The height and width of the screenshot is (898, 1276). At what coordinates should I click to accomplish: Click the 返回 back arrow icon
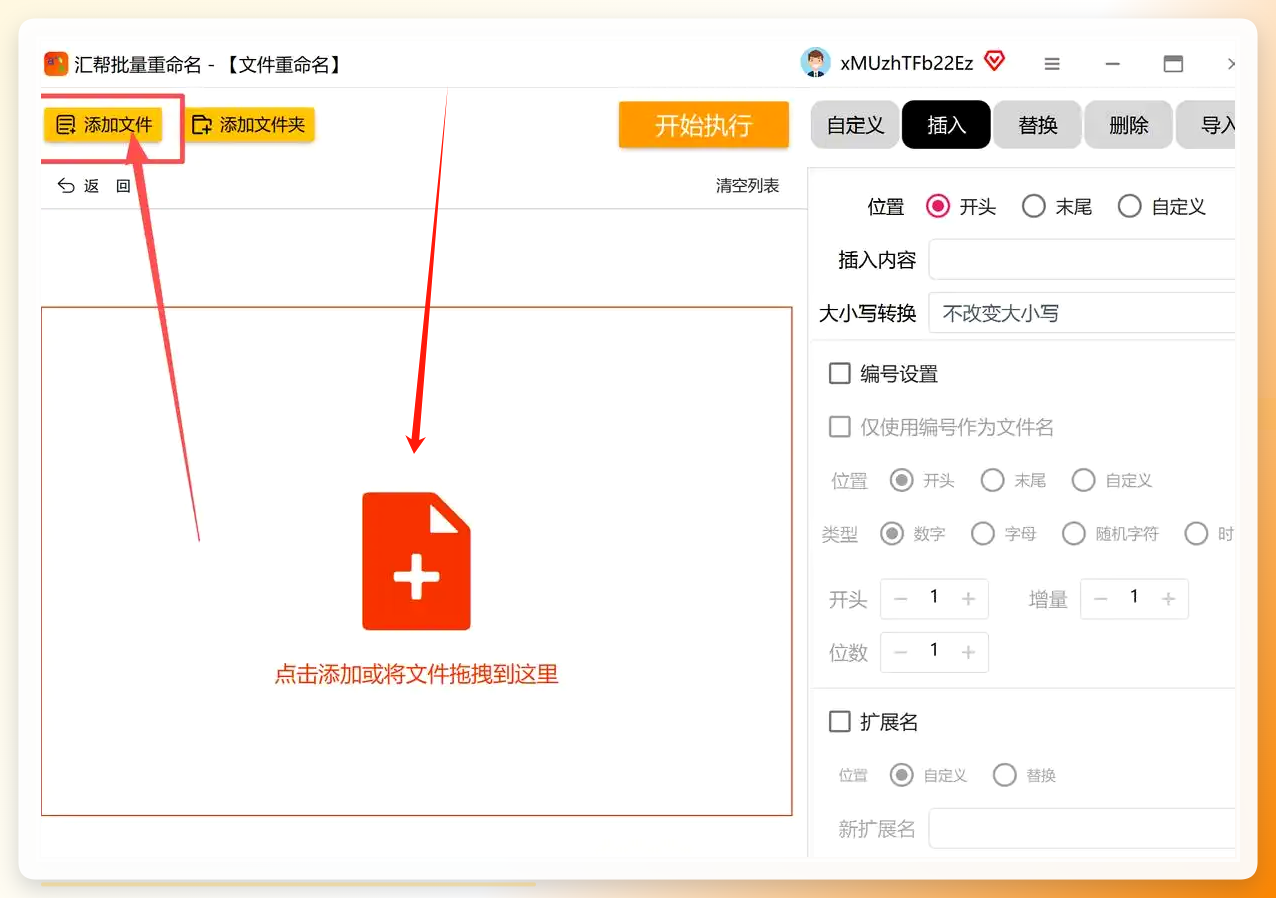(x=67, y=186)
